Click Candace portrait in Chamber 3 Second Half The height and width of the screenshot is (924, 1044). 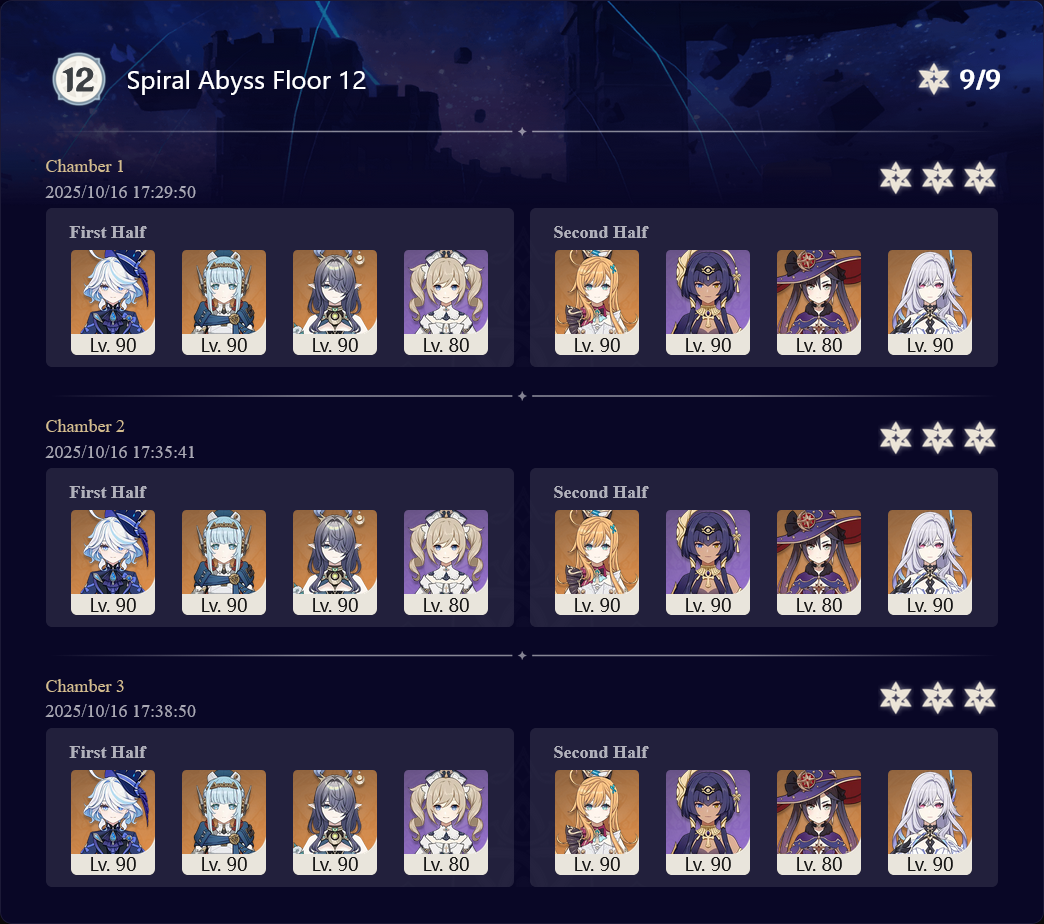coord(708,822)
